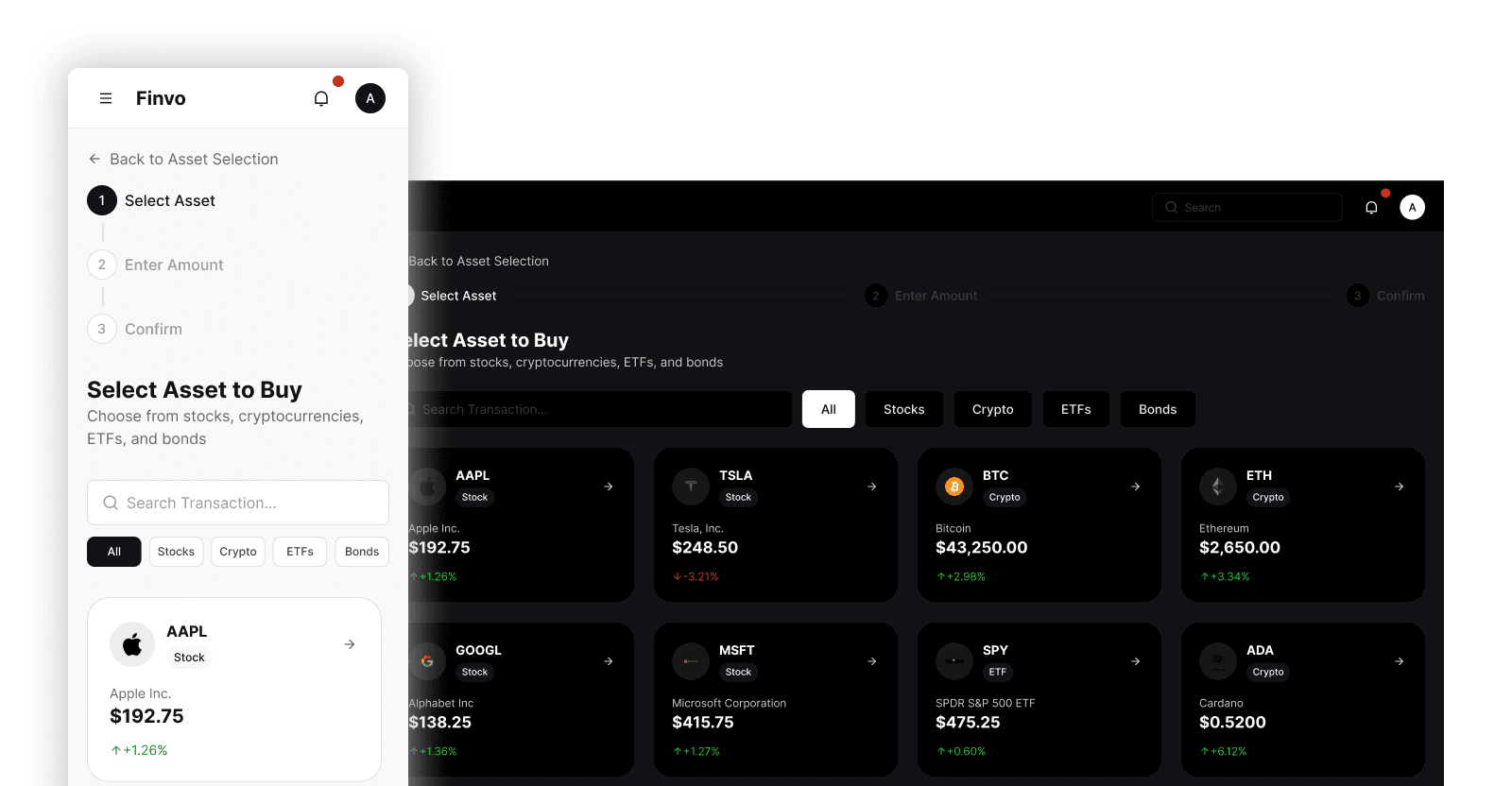Open the AAPL card arrow in the mobile view
This screenshot has width=1512, height=786.
tap(350, 644)
